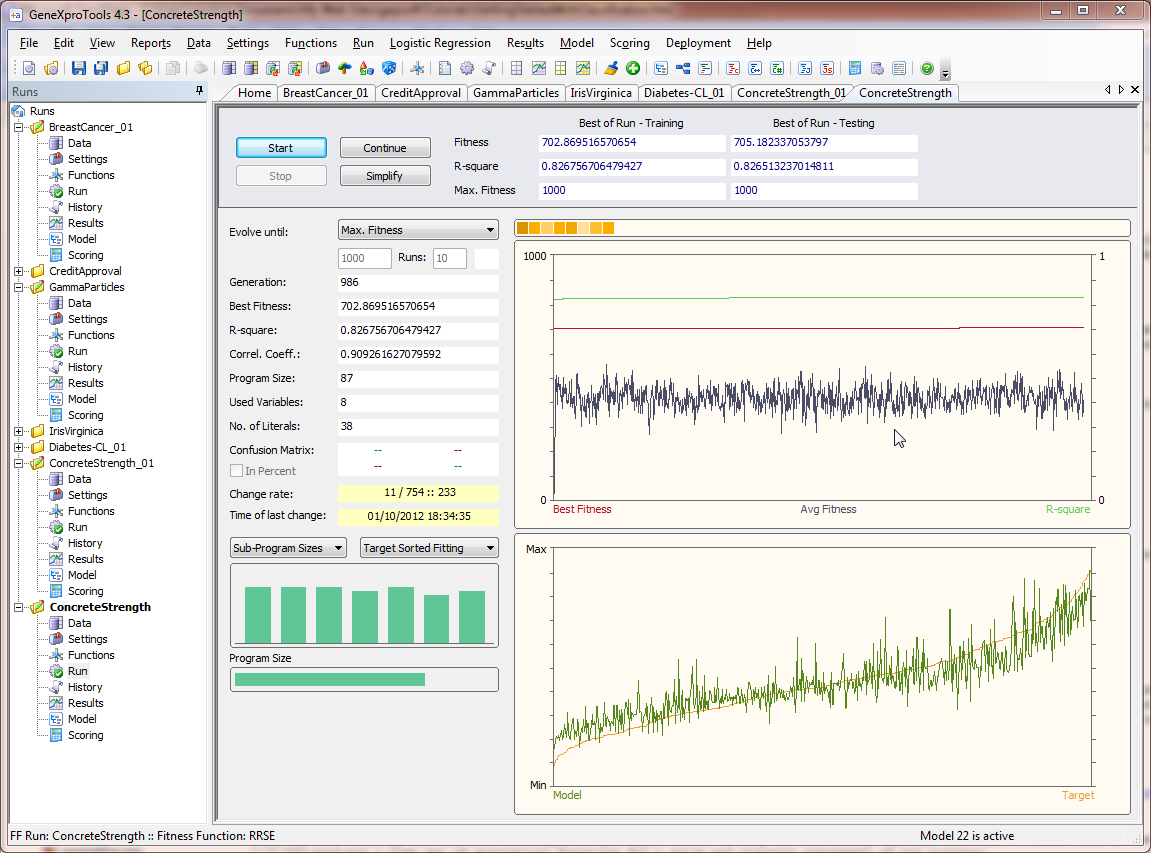Click the blue hierarchy-tree toolbar icon
Screen dimensions: 1151x853
pos(683,68)
